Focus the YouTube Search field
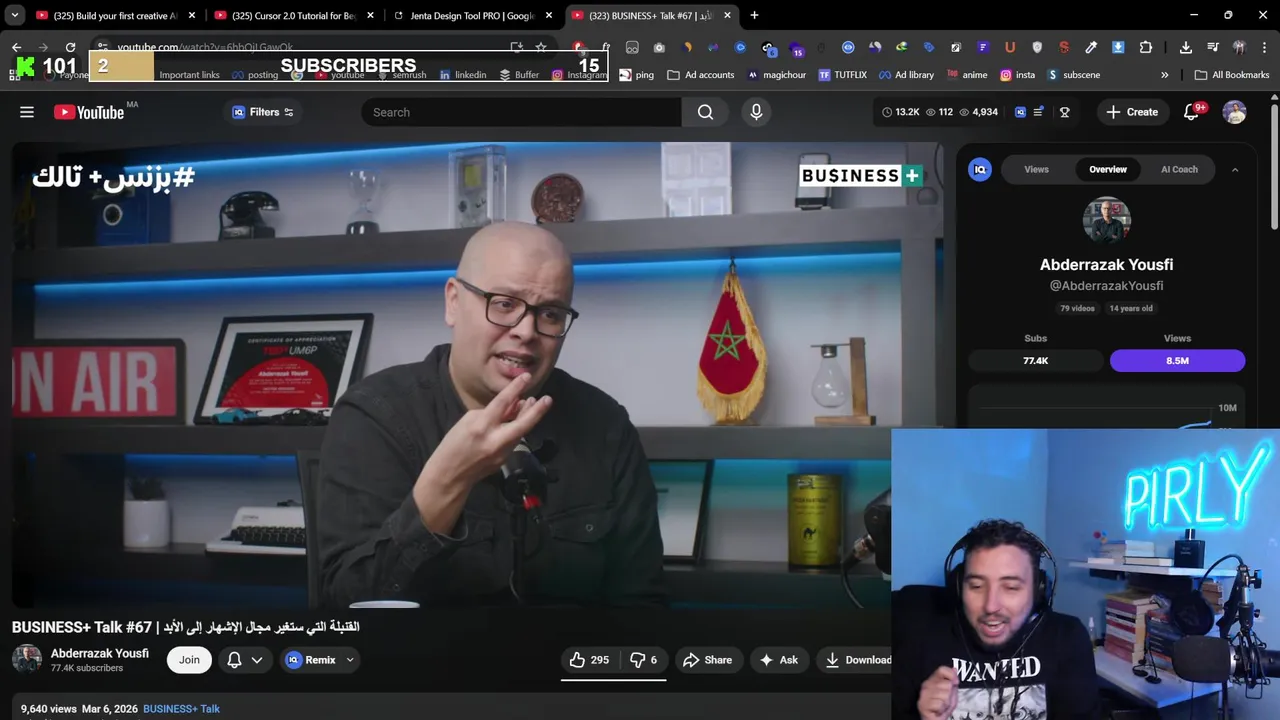The width and height of the screenshot is (1280, 720). pos(521,112)
